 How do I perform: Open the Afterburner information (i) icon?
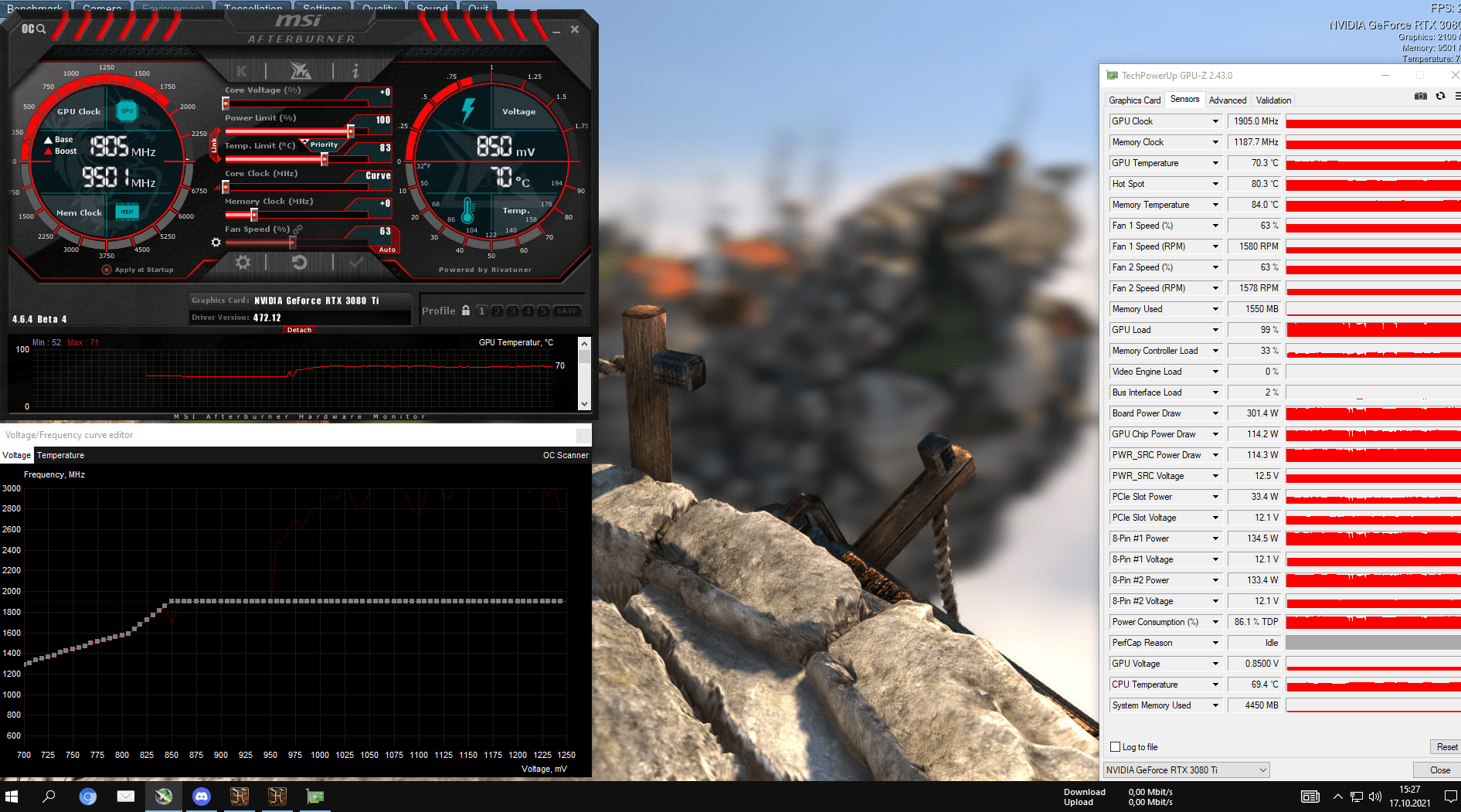click(355, 71)
